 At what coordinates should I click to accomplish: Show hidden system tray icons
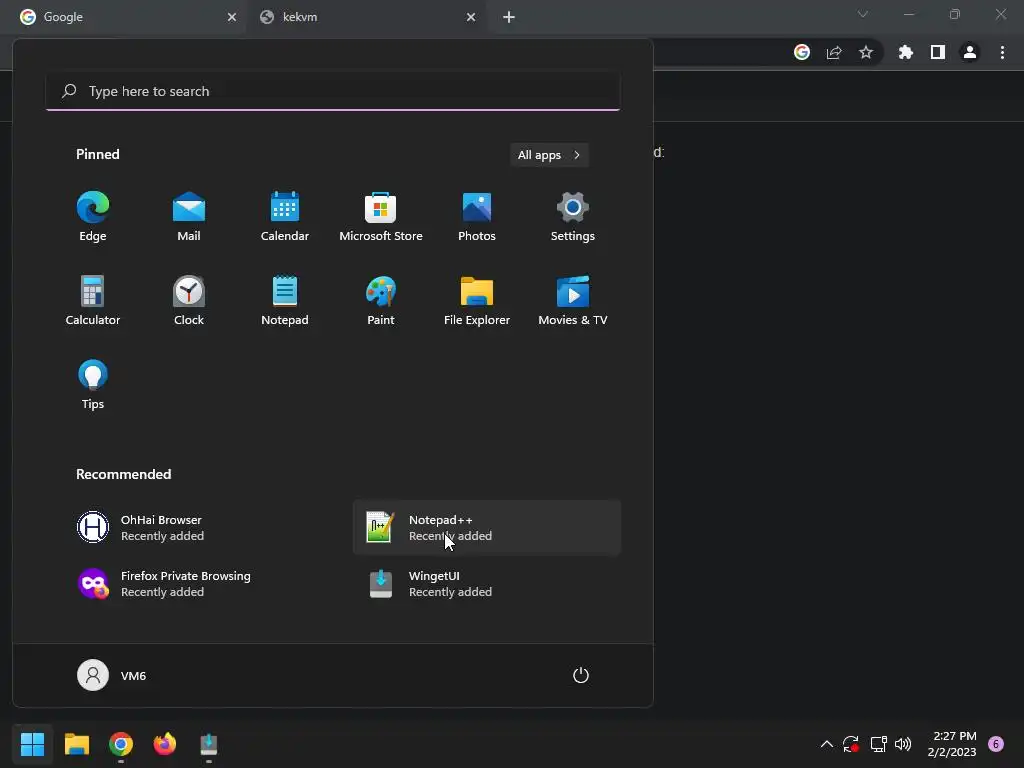pos(827,744)
